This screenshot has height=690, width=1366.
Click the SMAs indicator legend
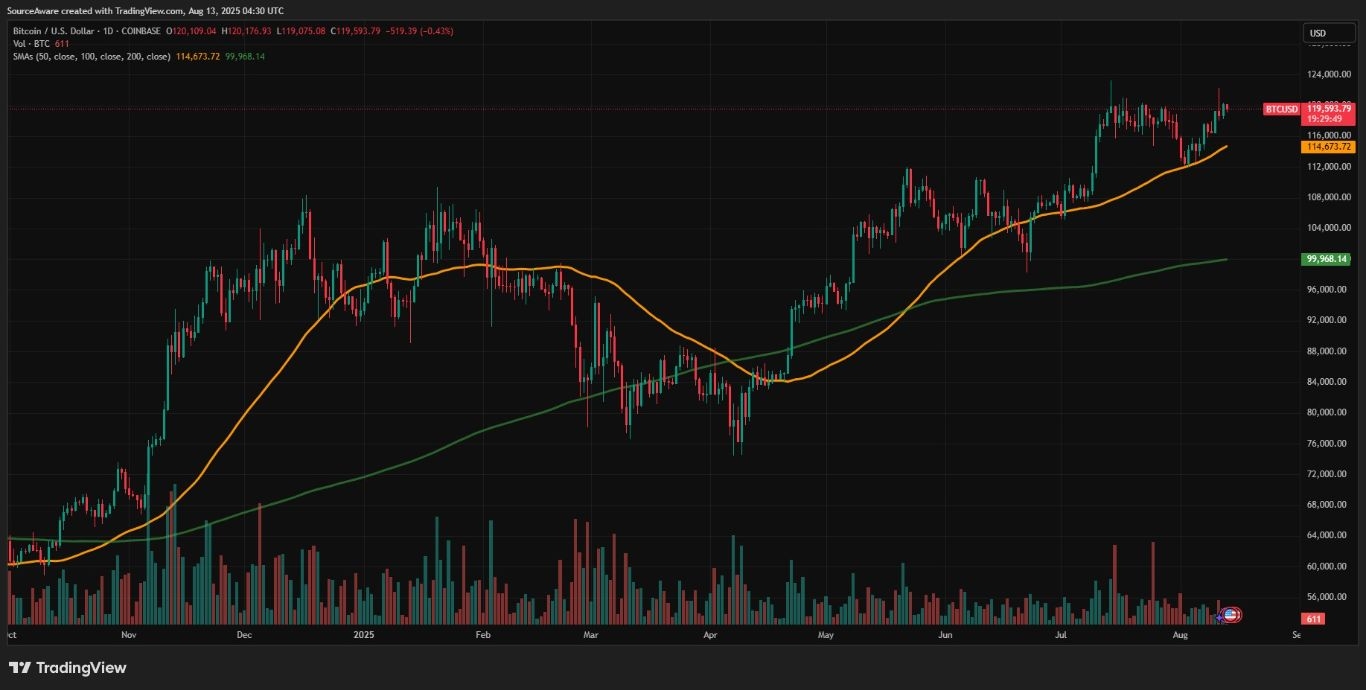91,56
